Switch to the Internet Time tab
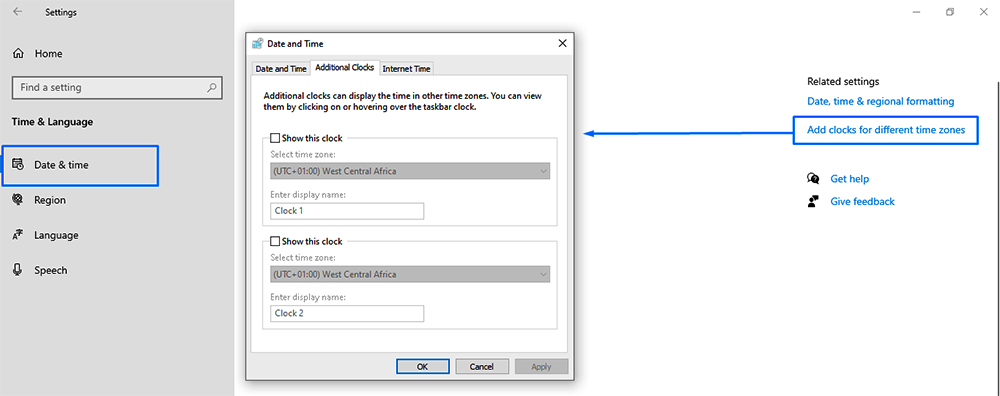The height and width of the screenshot is (396, 1000). pyautogui.click(x=406, y=69)
